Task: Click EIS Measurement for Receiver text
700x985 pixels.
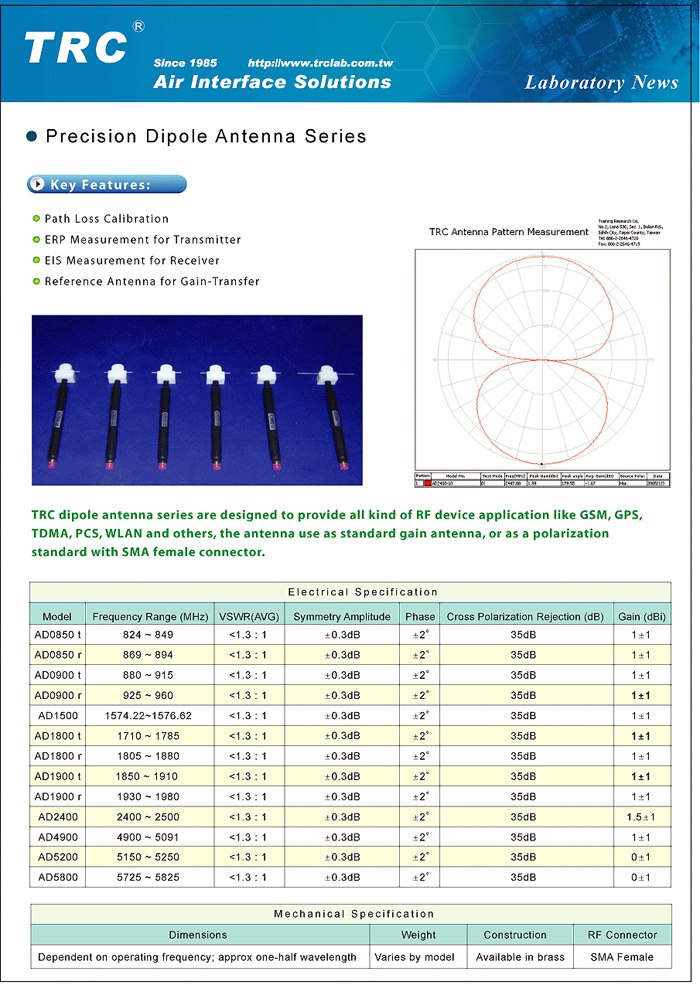Action: pyautogui.click(x=132, y=260)
